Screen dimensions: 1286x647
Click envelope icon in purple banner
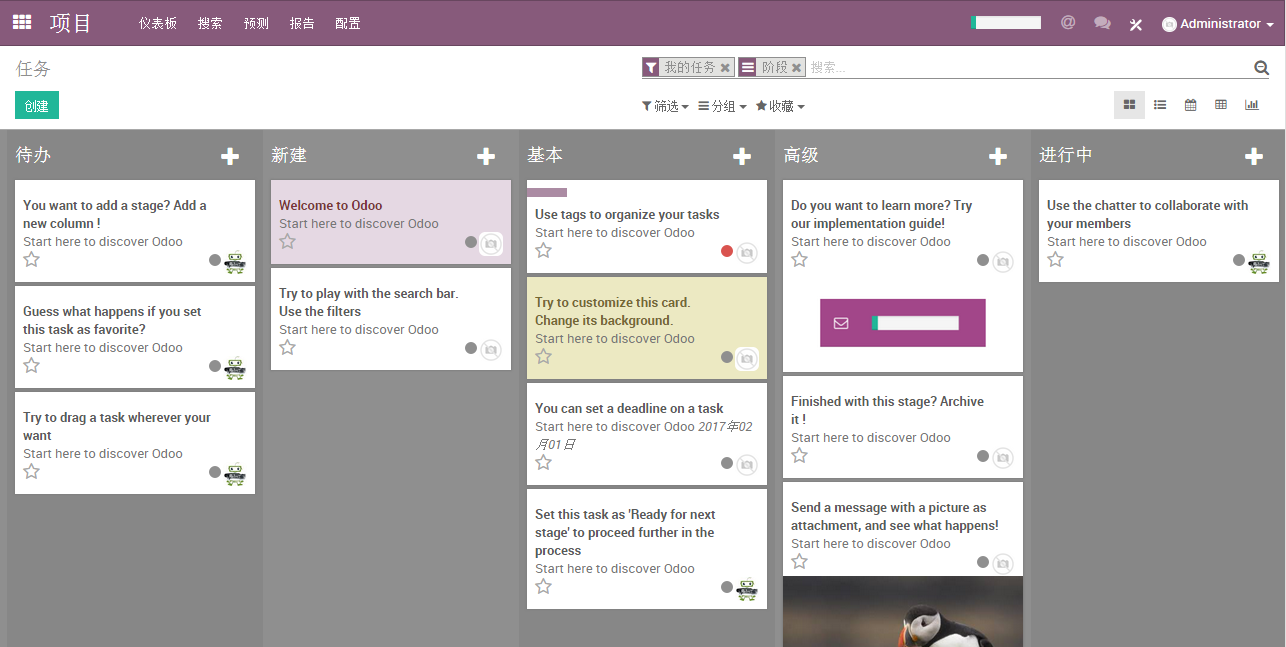840,323
